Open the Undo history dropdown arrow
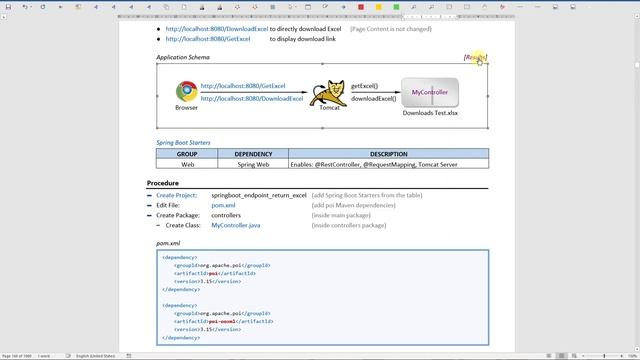The height and width of the screenshot is (360, 640). (31, 7)
